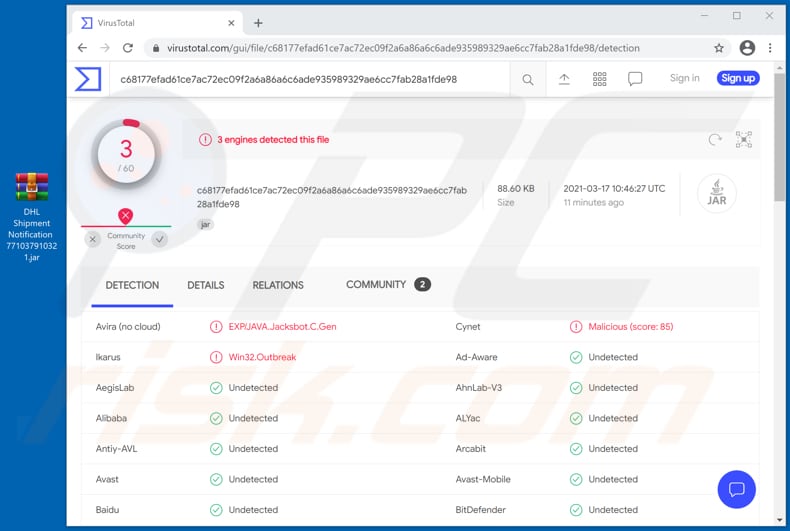Screen dimensions: 790x531
Task: Click the red community score marker
Action: [125, 216]
